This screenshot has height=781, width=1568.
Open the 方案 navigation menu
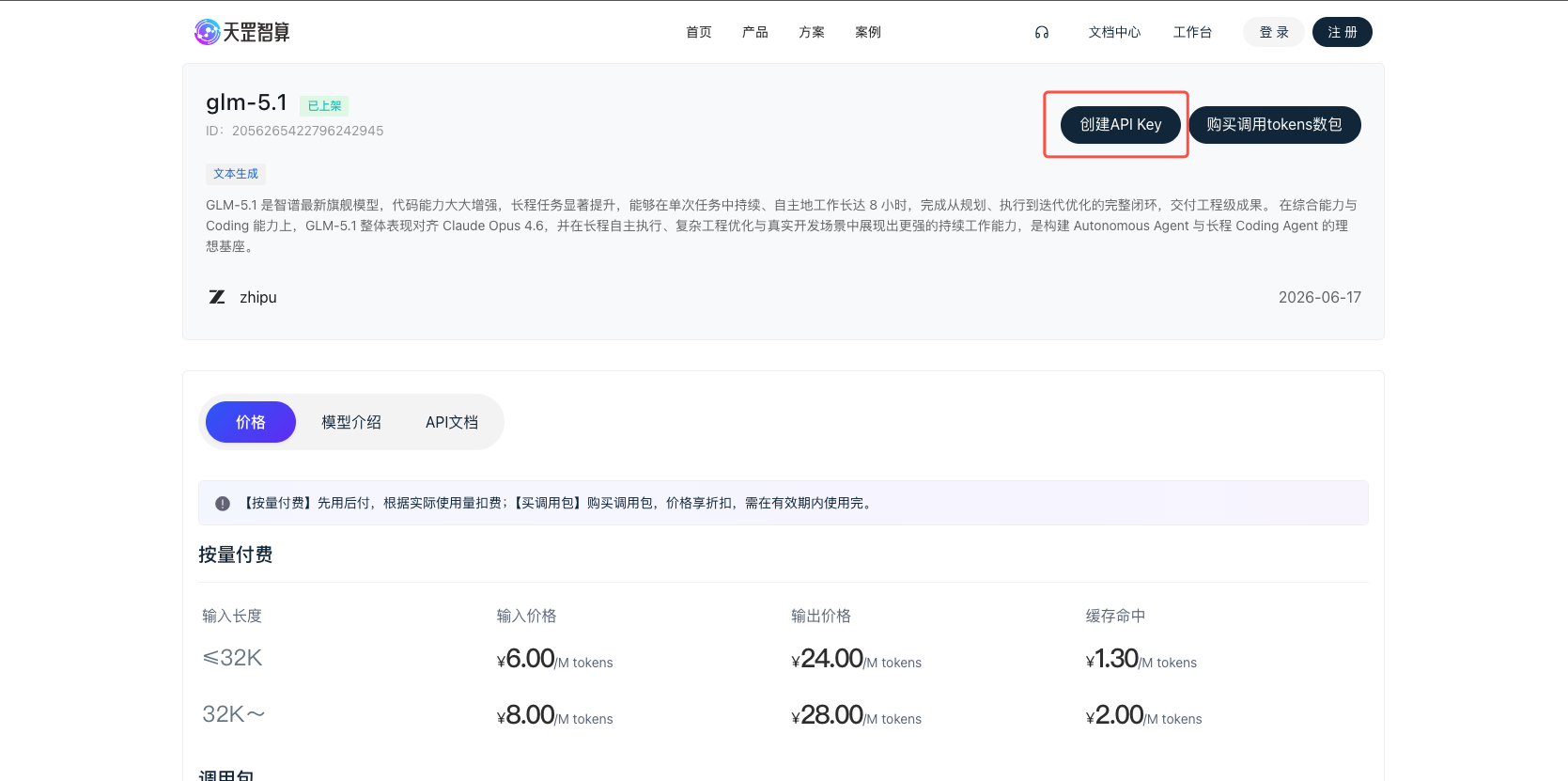(812, 32)
